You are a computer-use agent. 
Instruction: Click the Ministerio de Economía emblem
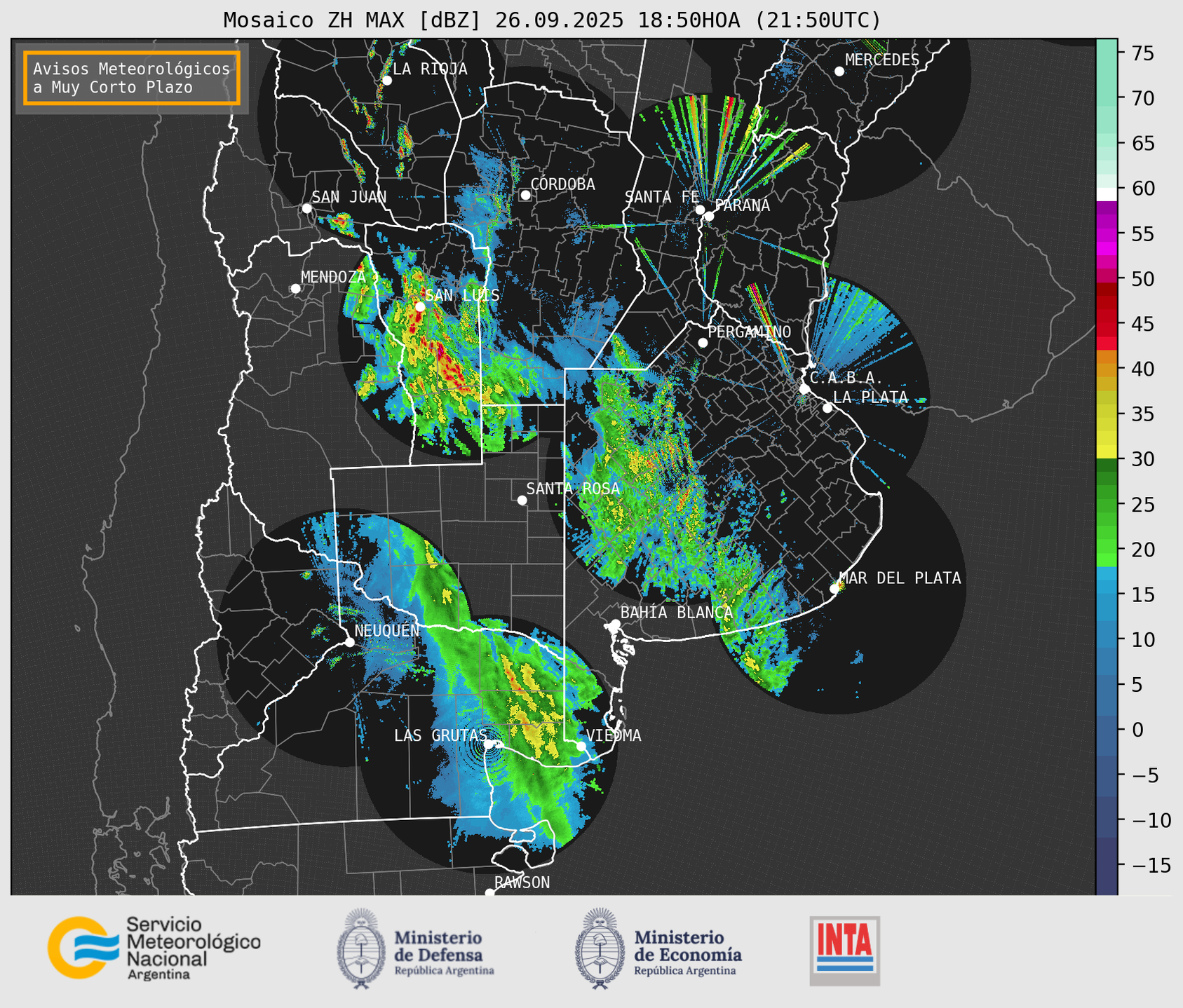tap(599, 948)
